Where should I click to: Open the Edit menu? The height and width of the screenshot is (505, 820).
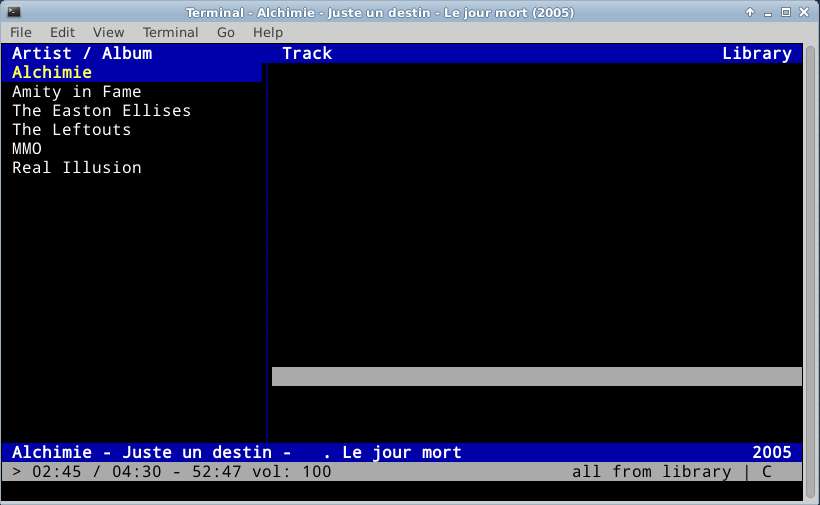click(62, 32)
